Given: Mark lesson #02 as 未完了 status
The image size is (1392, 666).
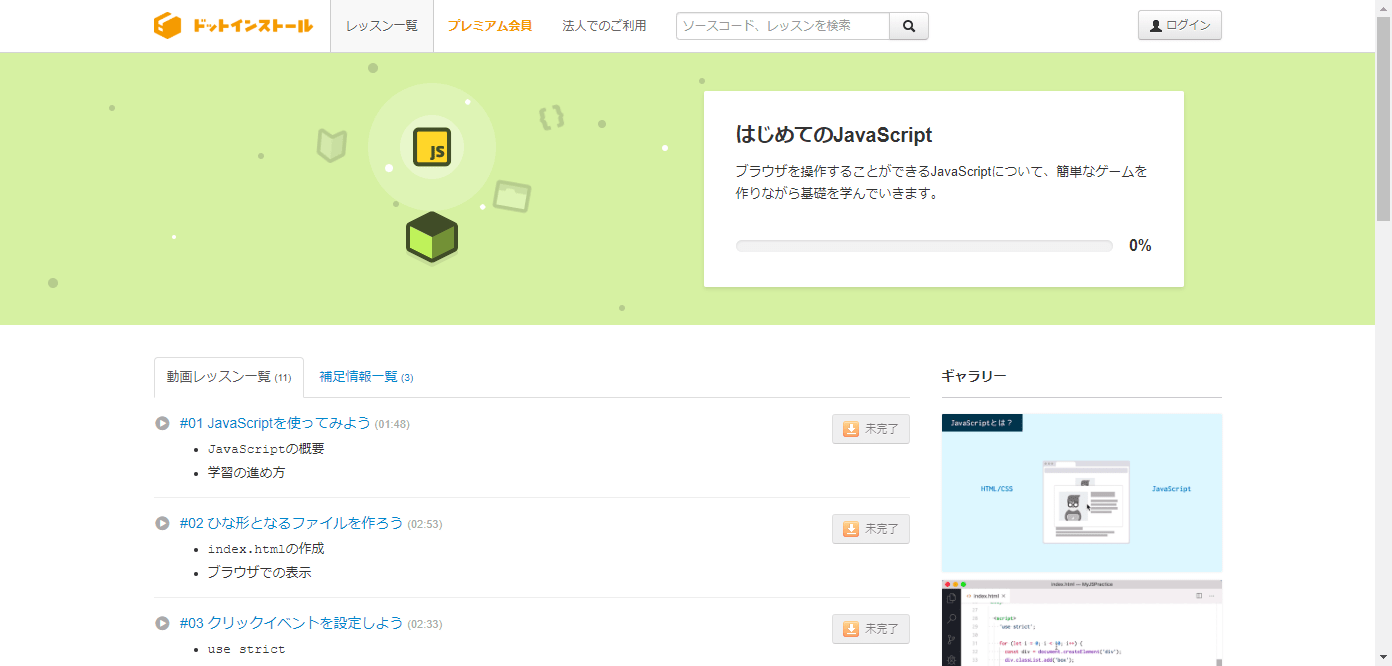Looking at the screenshot, I should point(870,528).
